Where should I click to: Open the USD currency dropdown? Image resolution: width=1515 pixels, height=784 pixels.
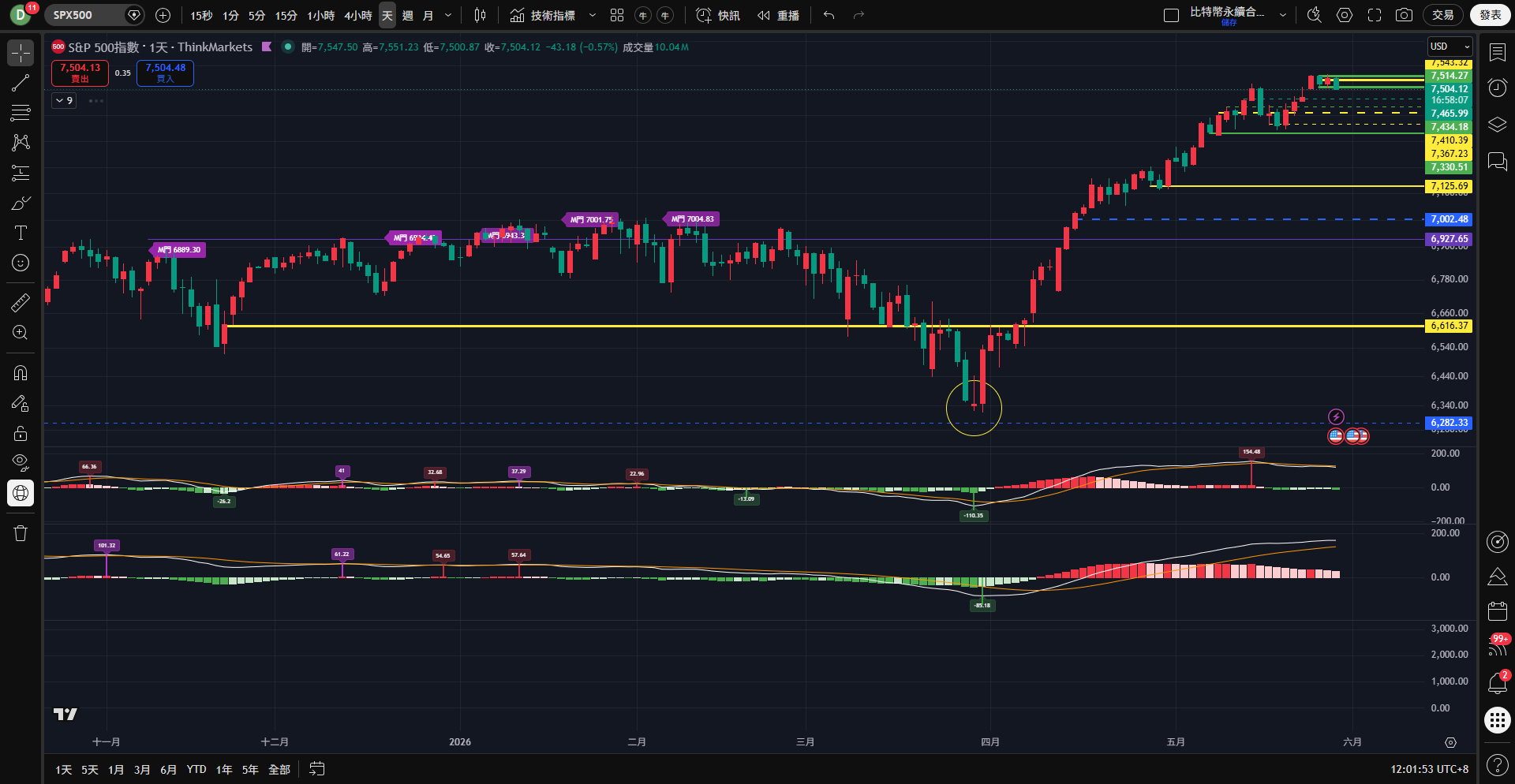[x=1450, y=47]
